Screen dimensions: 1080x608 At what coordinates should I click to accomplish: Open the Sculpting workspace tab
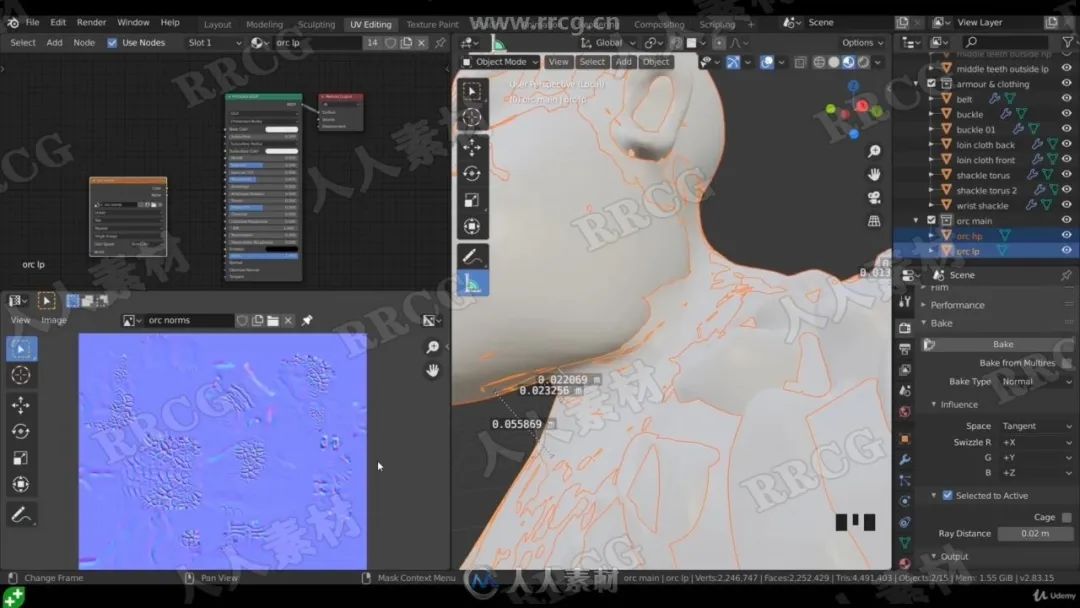click(x=316, y=24)
